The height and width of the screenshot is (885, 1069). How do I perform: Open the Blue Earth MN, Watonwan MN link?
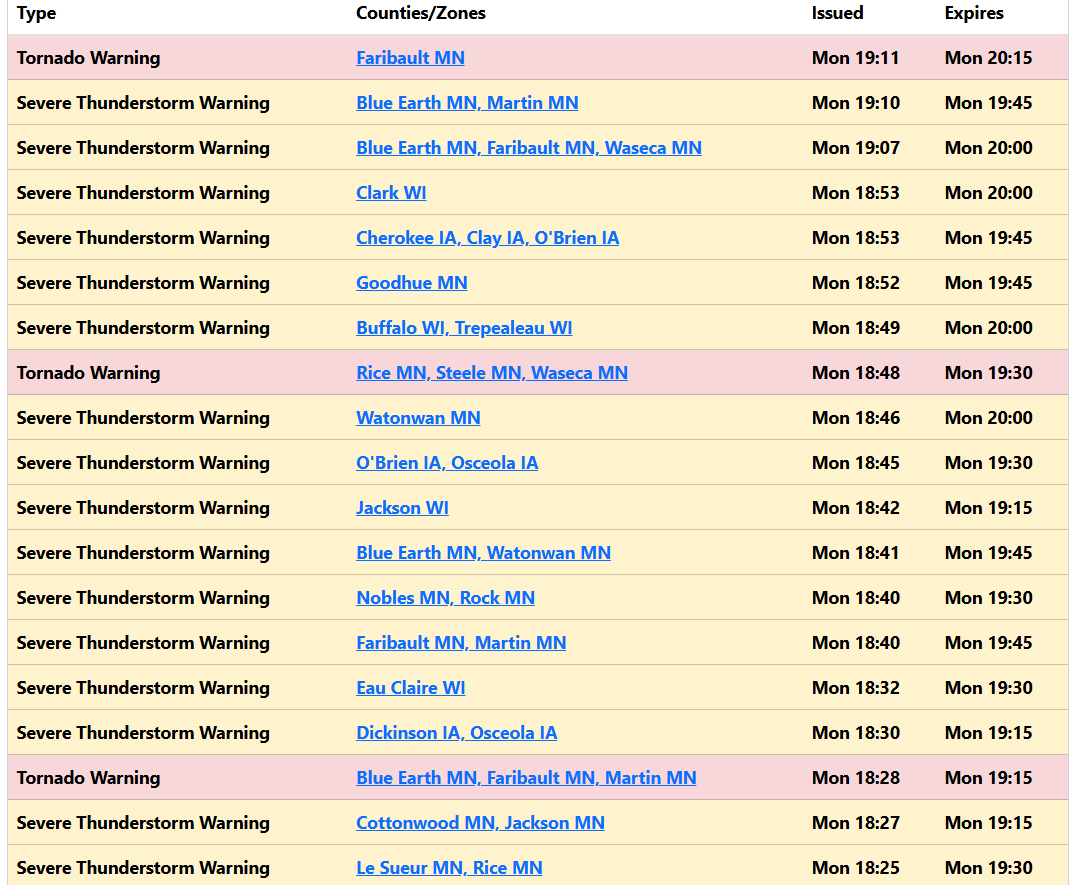[x=483, y=553]
